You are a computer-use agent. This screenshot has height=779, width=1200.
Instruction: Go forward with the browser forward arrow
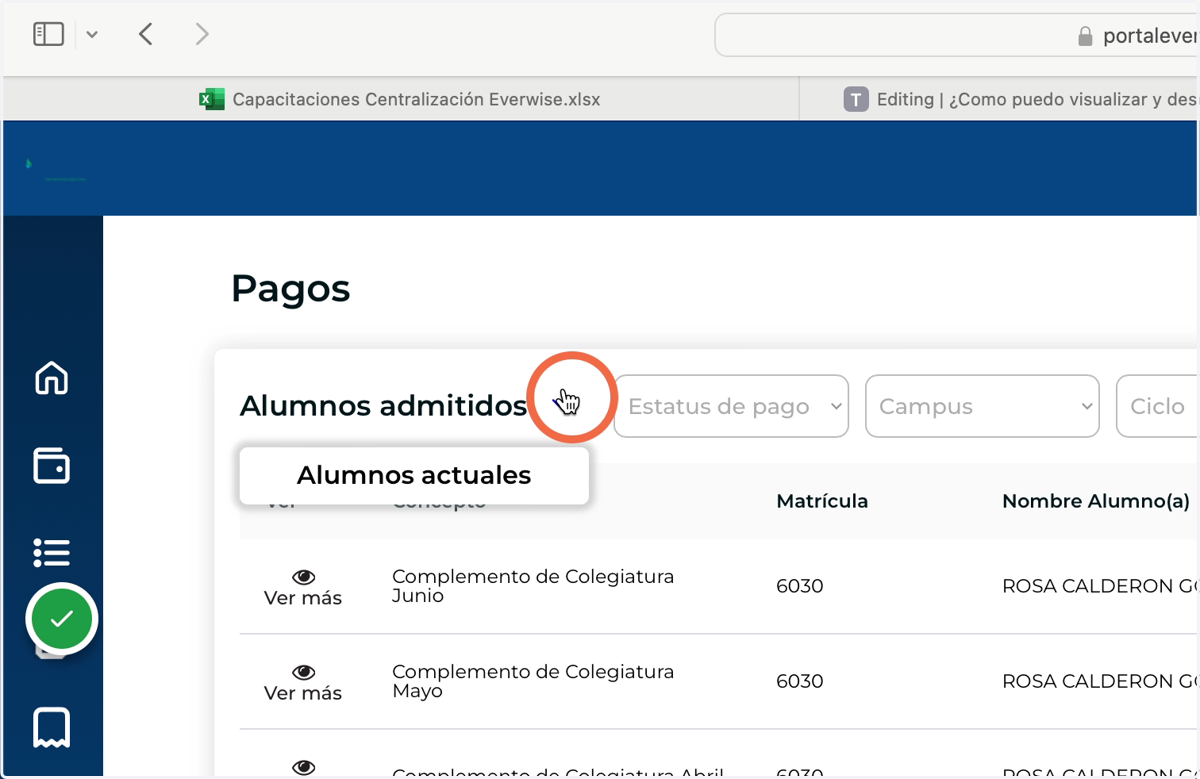point(202,34)
